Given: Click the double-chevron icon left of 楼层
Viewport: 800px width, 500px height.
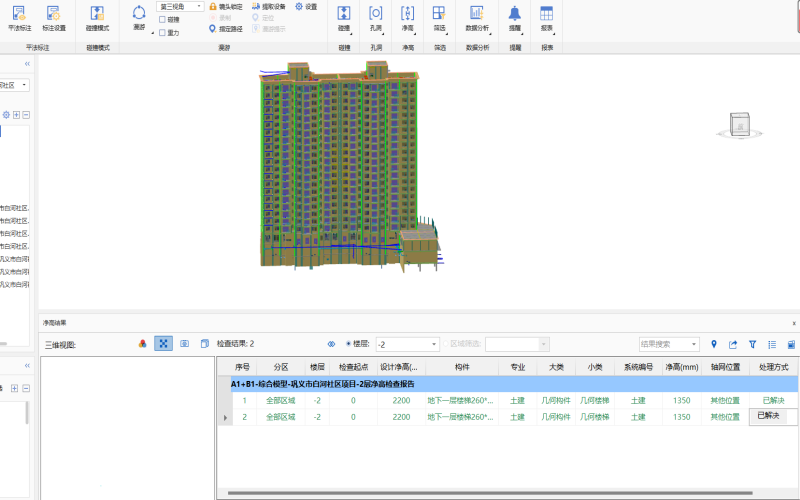Looking at the screenshot, I should point(331,344).
